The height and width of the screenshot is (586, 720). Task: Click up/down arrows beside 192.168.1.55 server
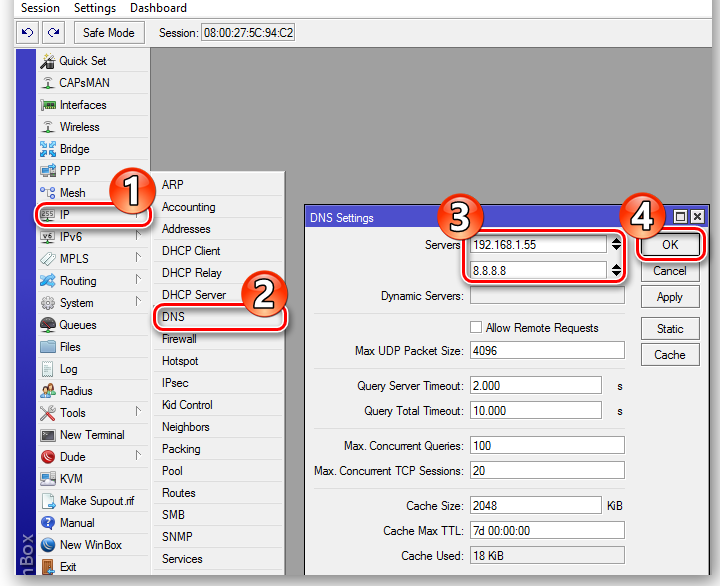pos(616,244)
